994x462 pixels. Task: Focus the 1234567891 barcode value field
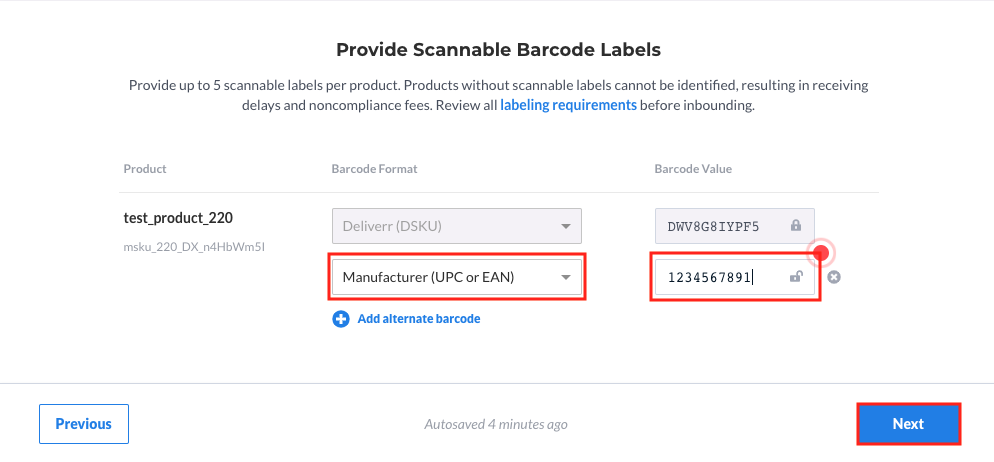click(735, 277)
